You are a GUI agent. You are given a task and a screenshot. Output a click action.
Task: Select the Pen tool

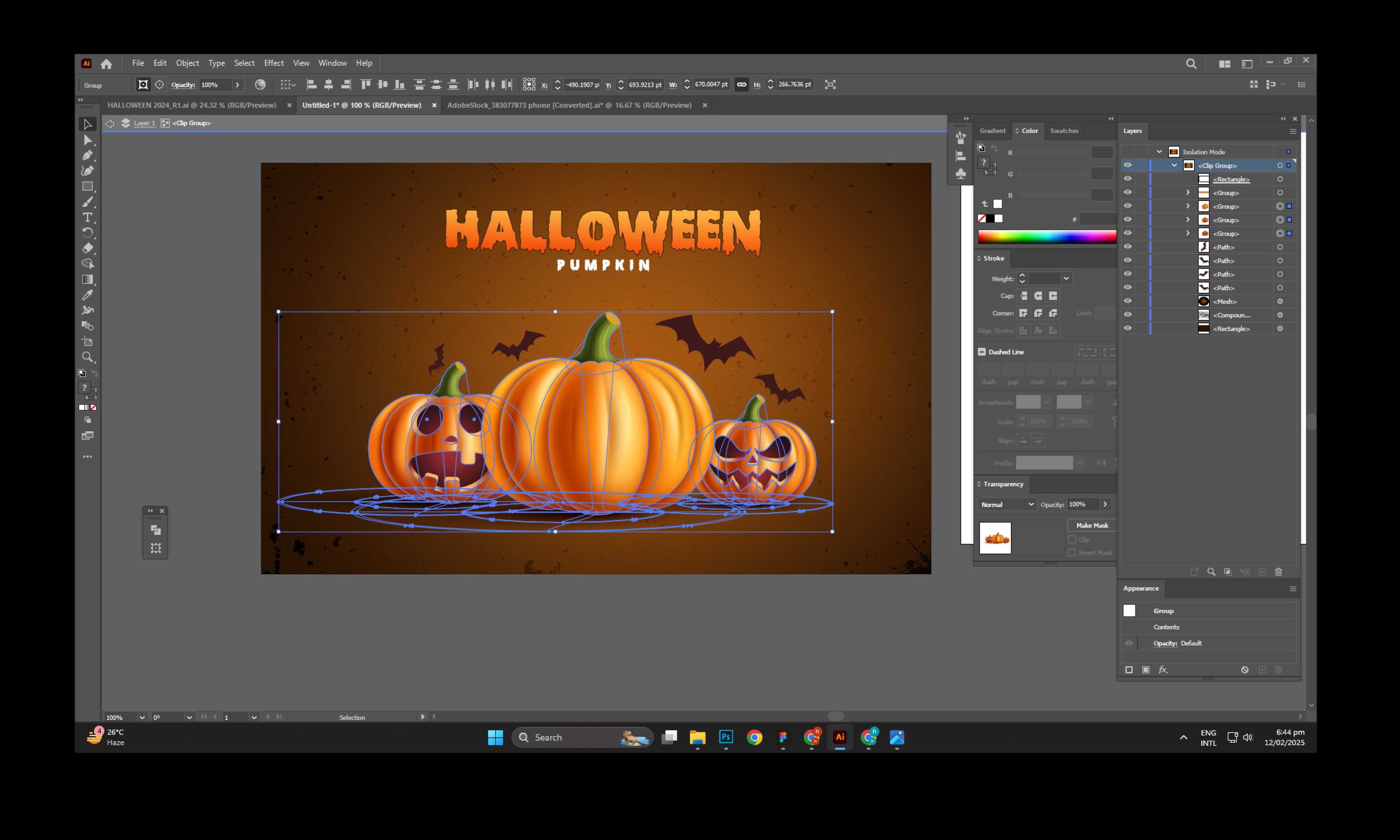87,155
